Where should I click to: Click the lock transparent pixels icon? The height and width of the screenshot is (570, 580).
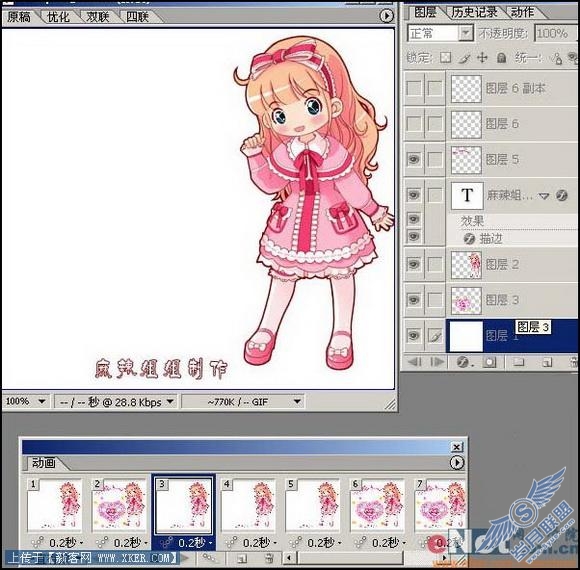(445, 58)
